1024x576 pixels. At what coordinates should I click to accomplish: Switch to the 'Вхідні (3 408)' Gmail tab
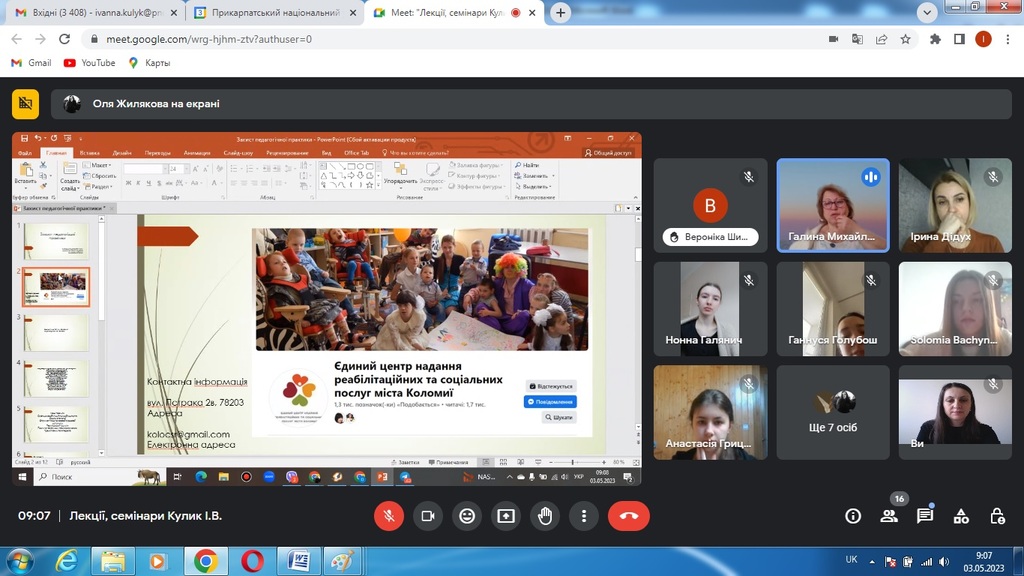(x=92, y=13)
